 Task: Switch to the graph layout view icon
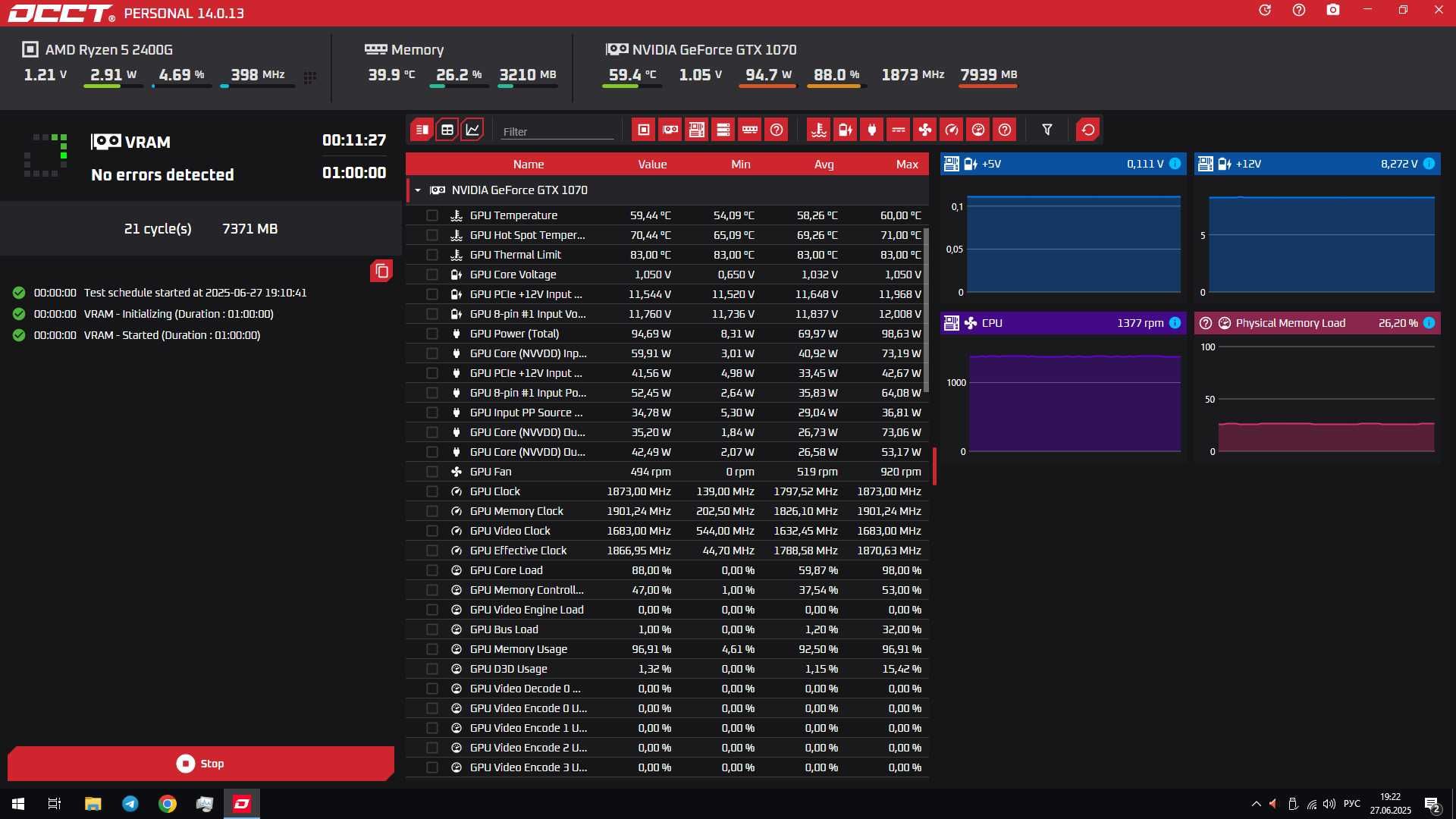tap(472, 130)
